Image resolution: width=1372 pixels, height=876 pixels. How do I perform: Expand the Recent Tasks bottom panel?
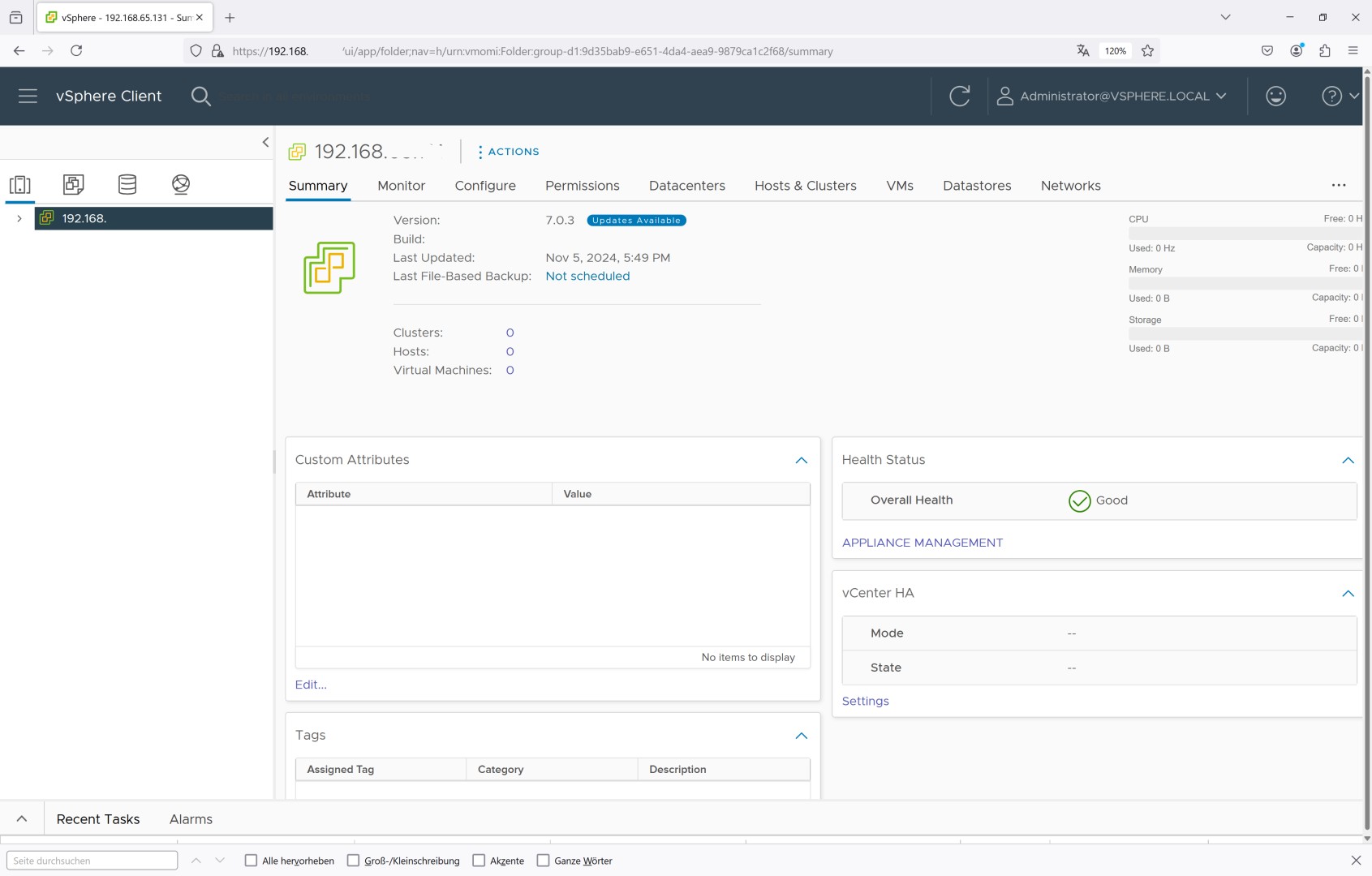[x=22, y=818]
